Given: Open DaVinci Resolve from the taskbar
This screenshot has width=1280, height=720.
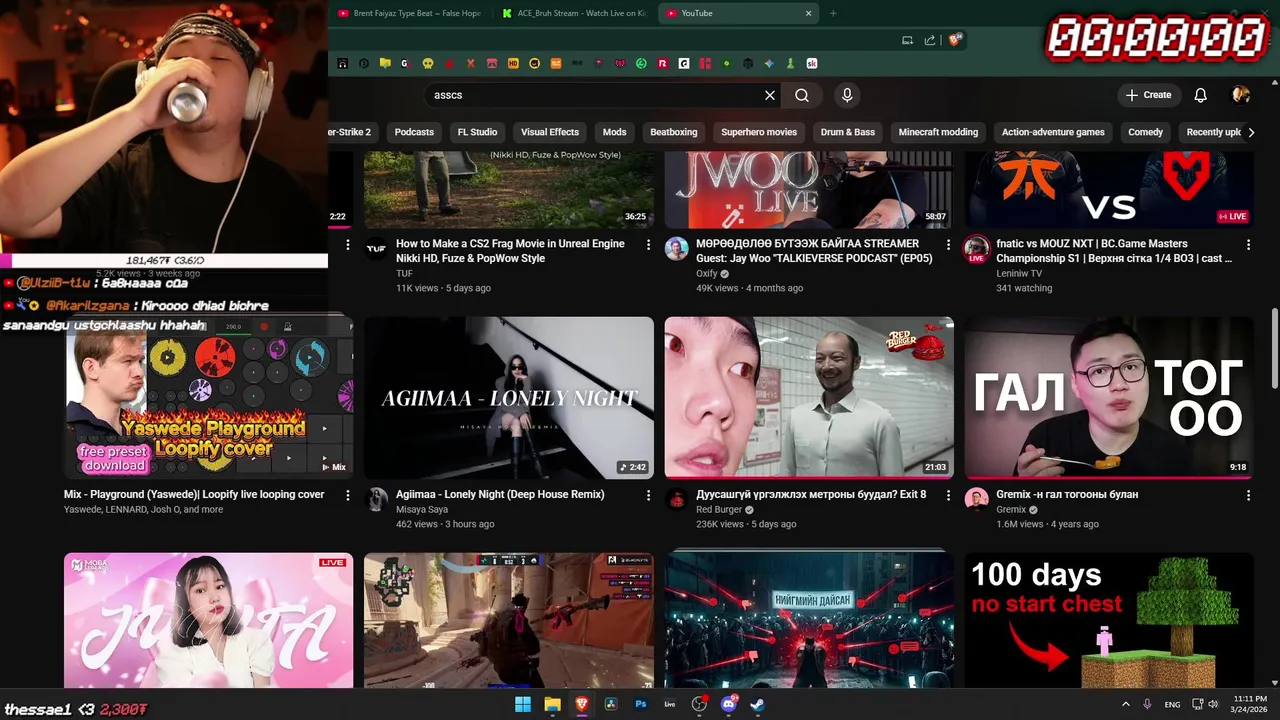Looking at the screenshot, I should tap(611, 704).
